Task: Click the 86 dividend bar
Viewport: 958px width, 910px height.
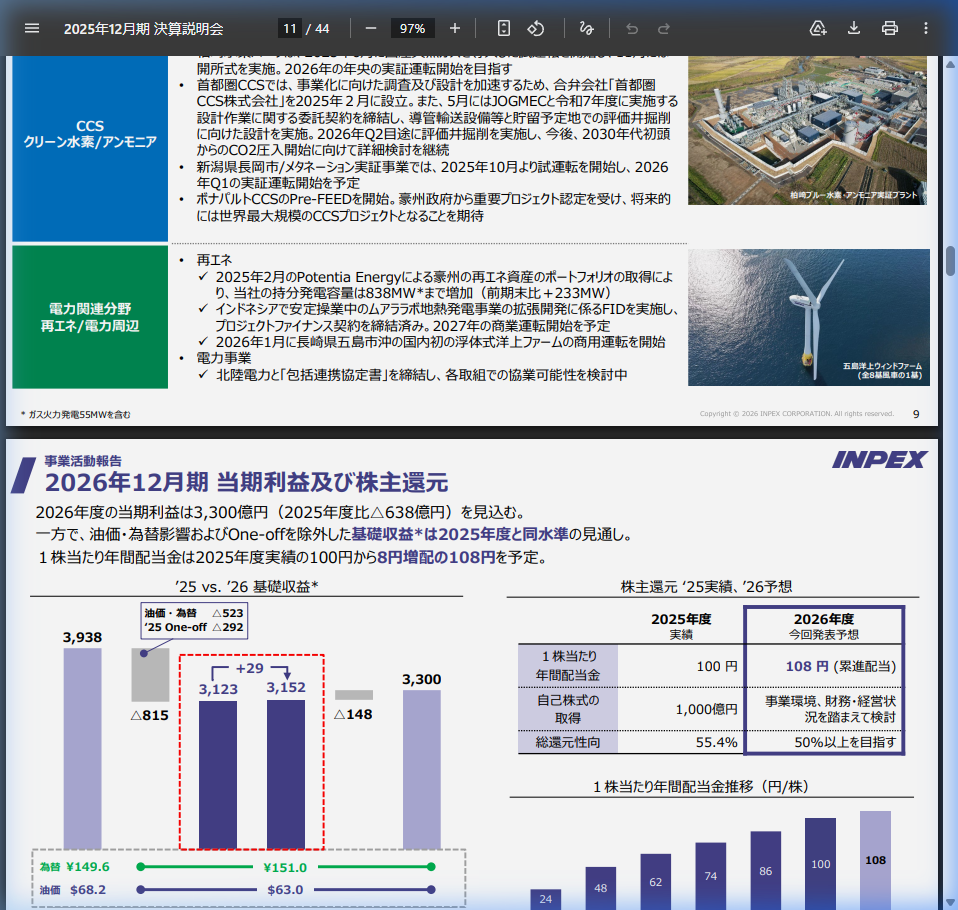Action: point(766,870)
